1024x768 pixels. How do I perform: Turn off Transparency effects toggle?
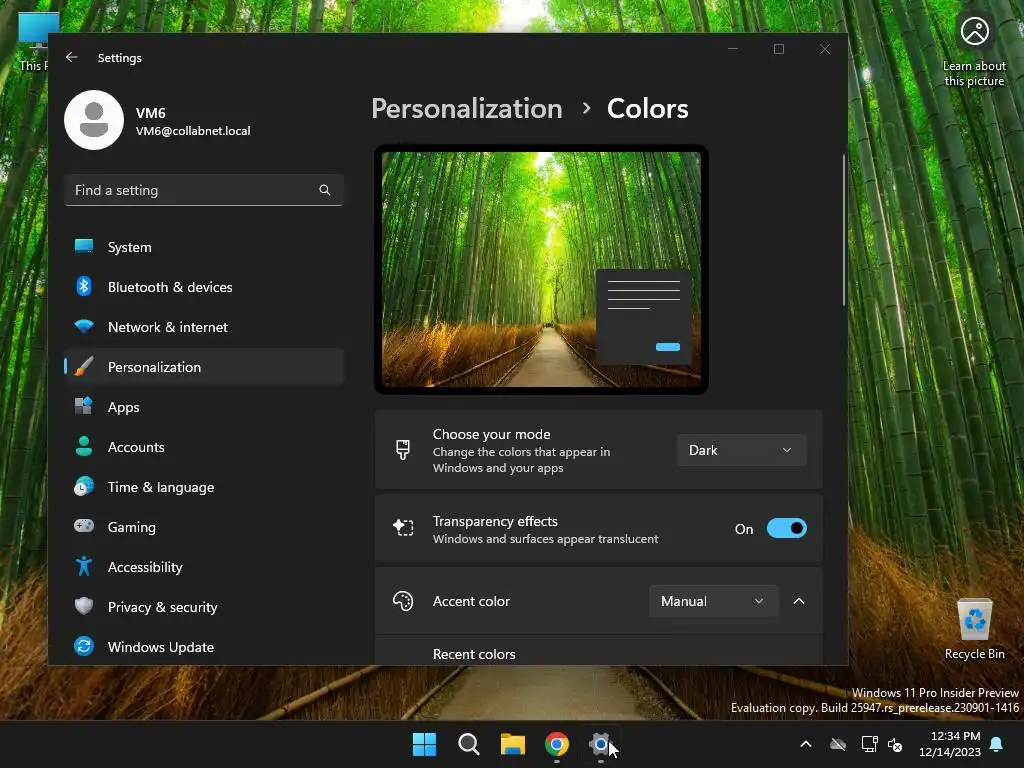[786, 528]
